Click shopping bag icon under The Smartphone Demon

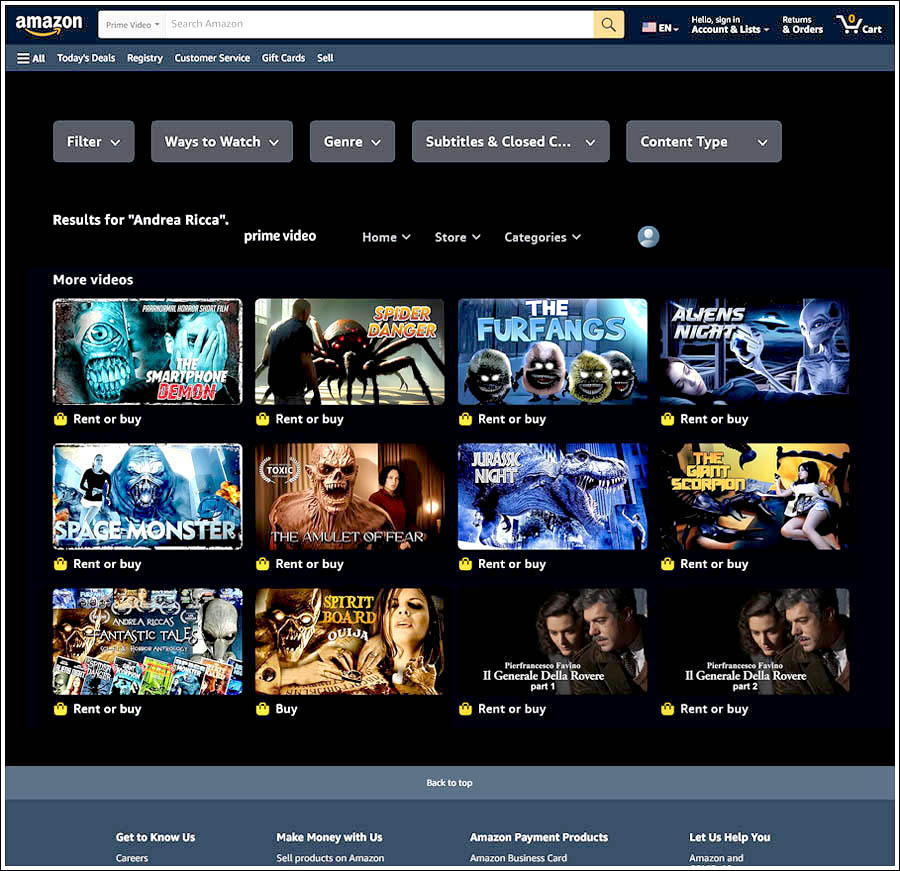click(x=60, y=419)
